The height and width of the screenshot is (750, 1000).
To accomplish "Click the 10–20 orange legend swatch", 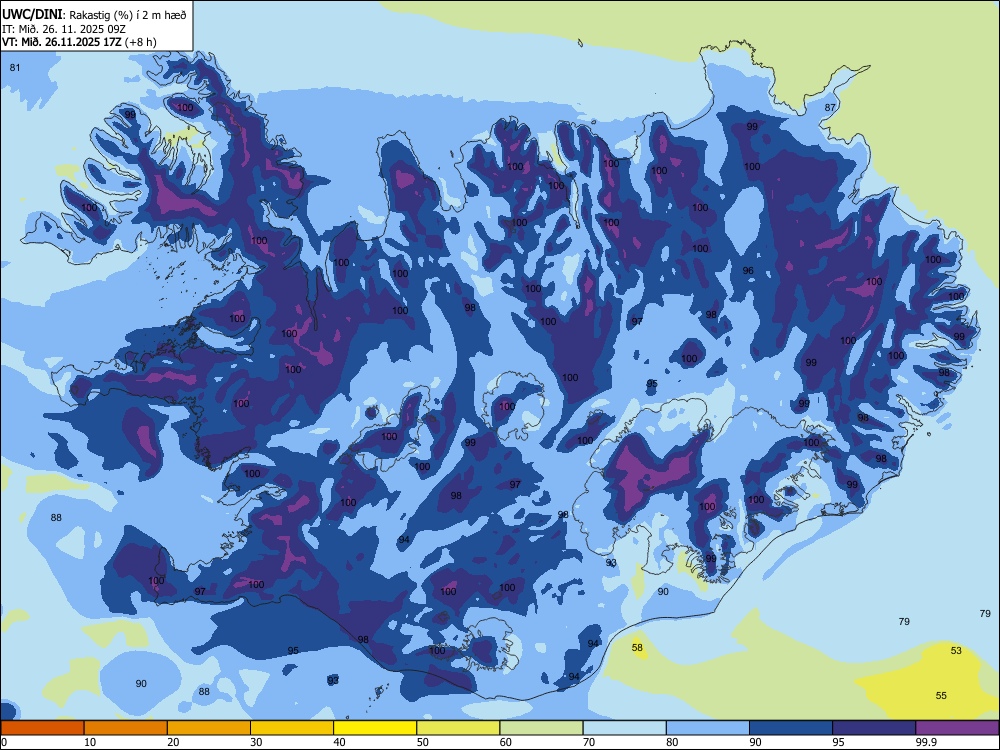I will click(126, 728).
